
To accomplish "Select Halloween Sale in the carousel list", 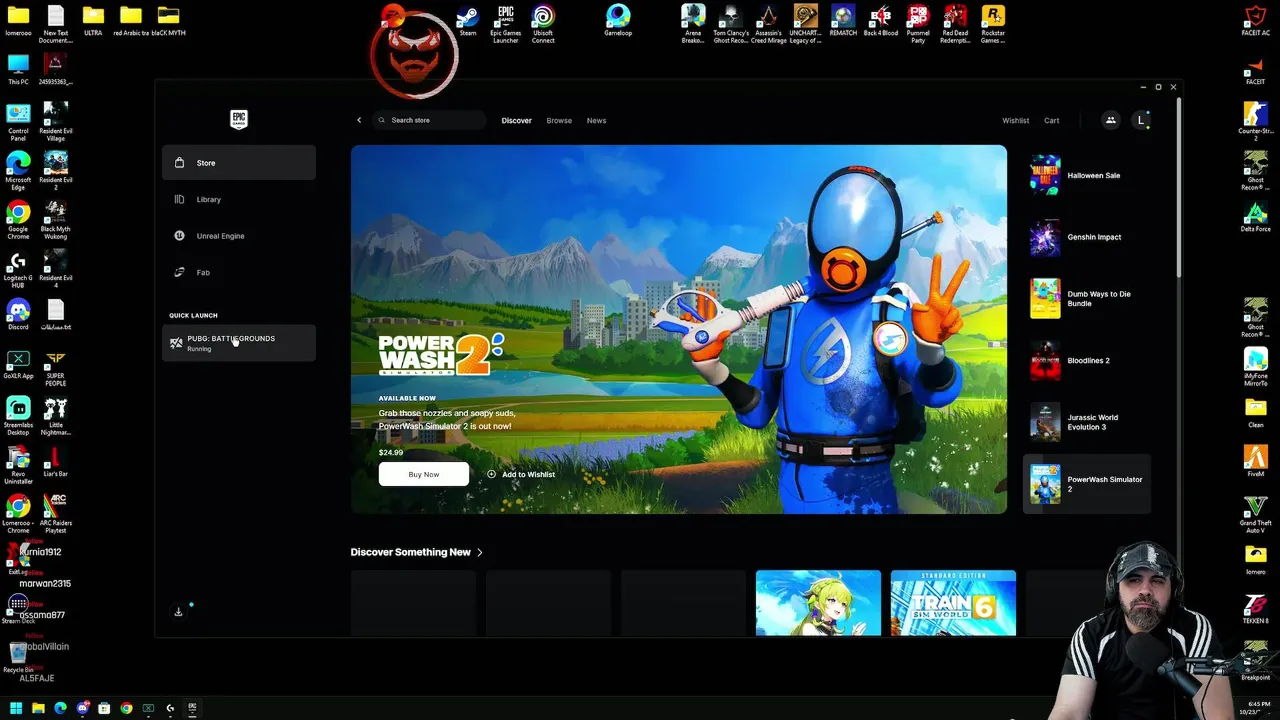I will pos(1087,175).
